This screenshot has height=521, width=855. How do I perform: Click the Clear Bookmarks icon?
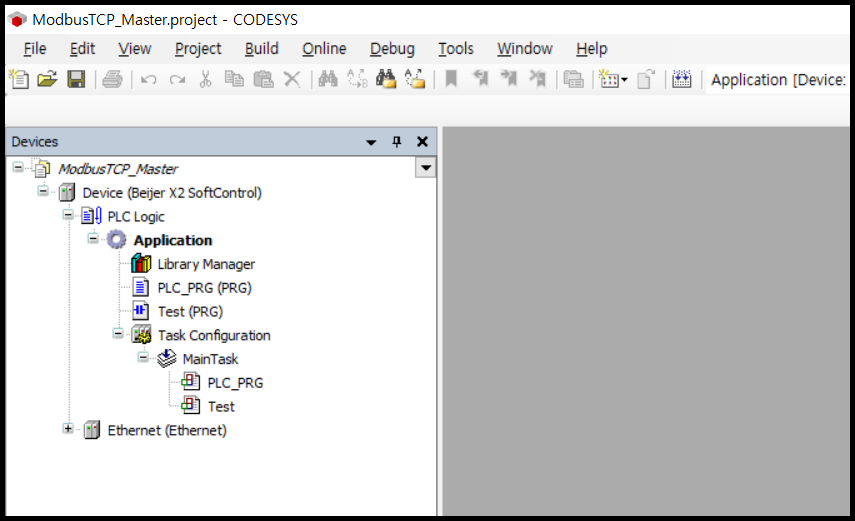(x=538, y=80)
